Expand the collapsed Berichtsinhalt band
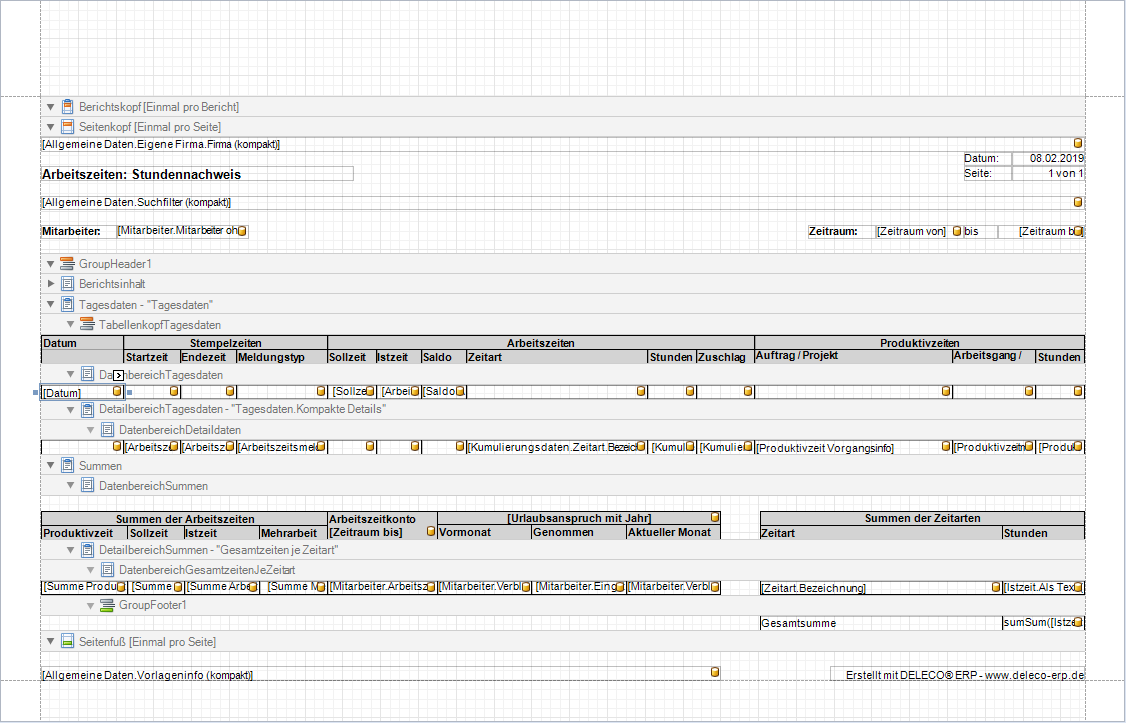This screenshot has height=723, width=1126. click(x=51, y=284)
